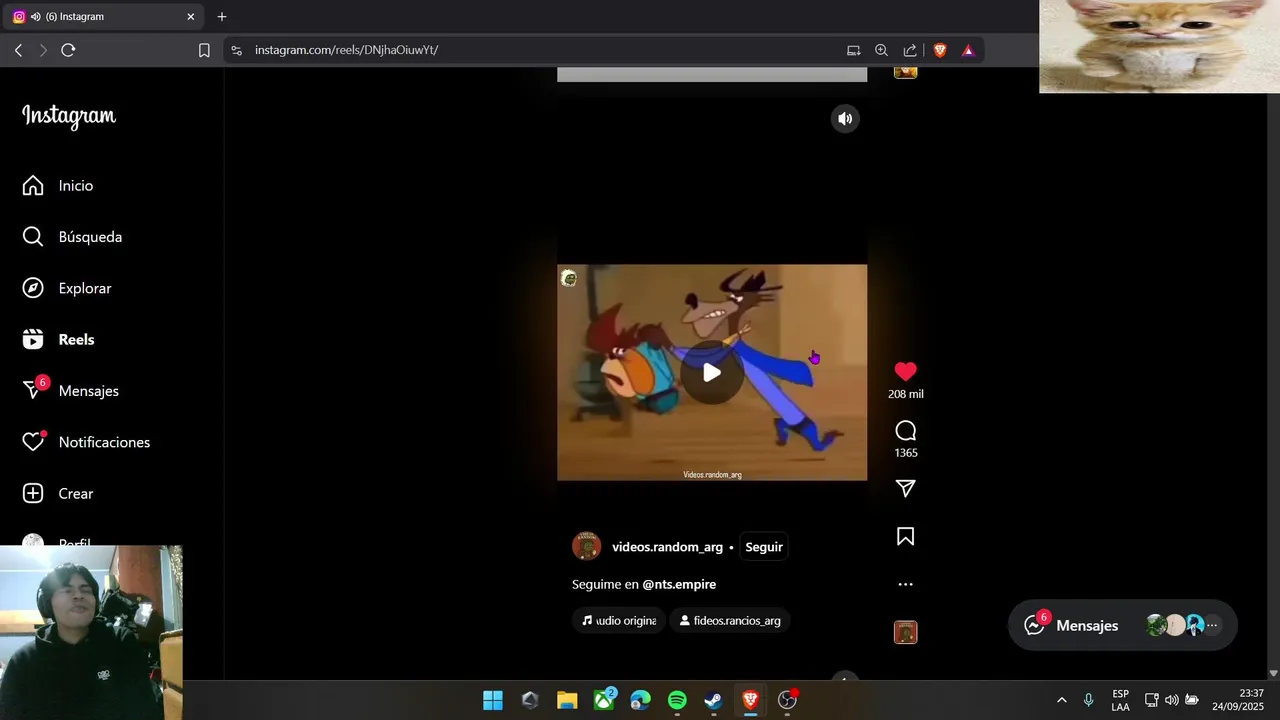Open the comments bubble showing 1365
Image resolution: width=1280 pixels, height=720 pixels.
pyautogui.click(x=905, y=431)
